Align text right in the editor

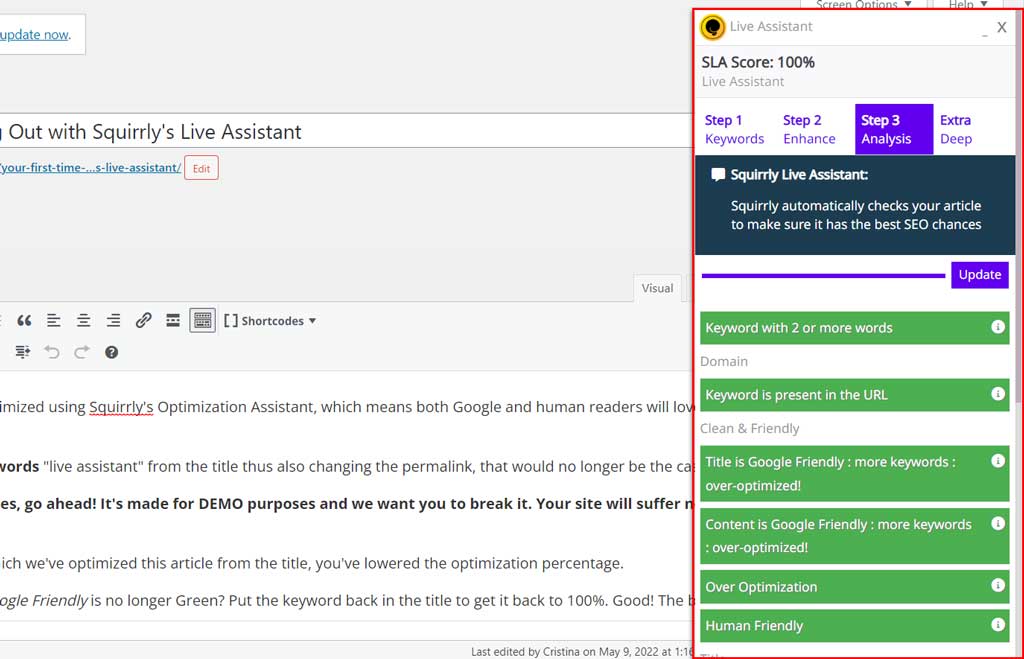coord(114,321)
